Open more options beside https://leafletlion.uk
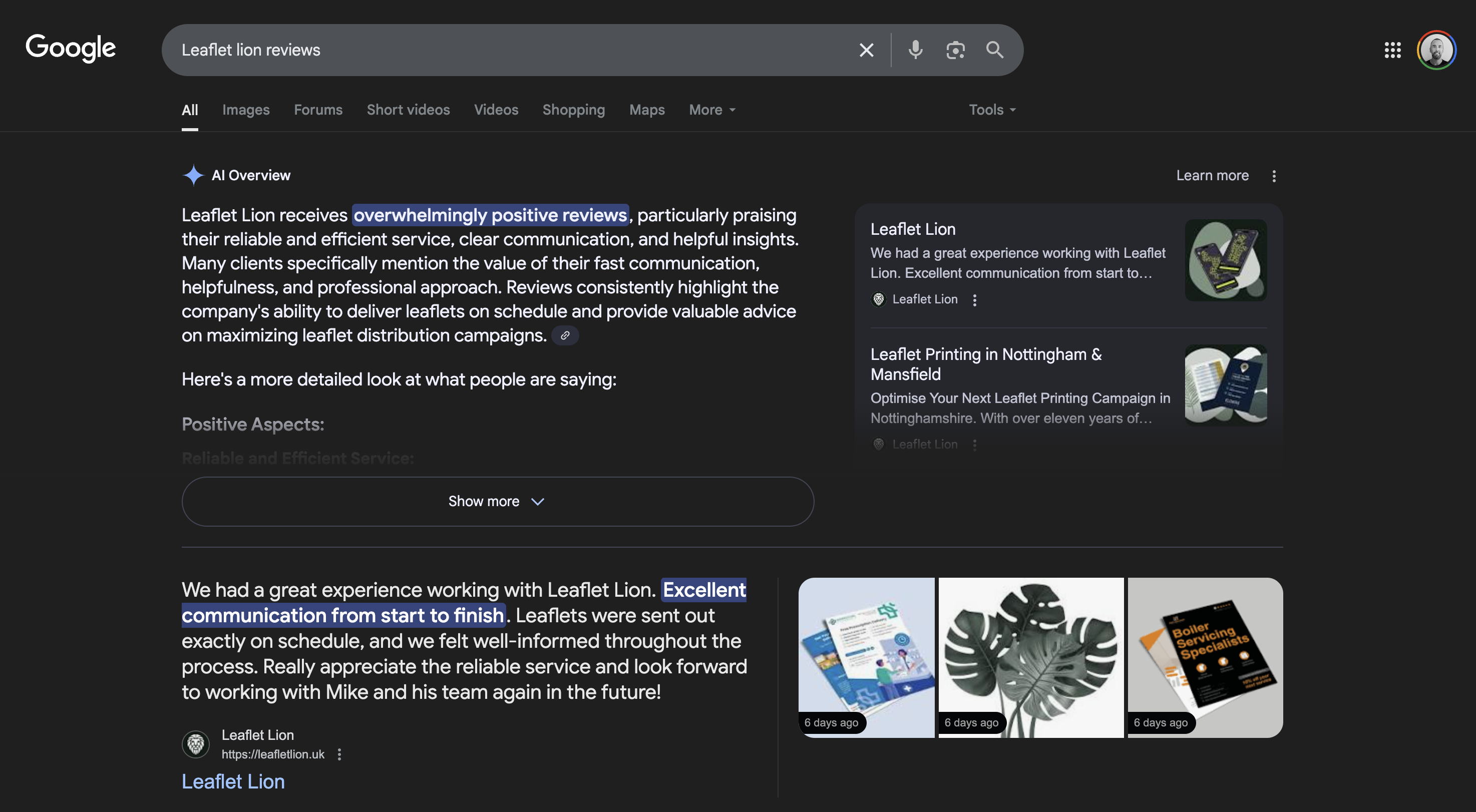The width and height of the screenshot is (1476, 812). [339, 755]
